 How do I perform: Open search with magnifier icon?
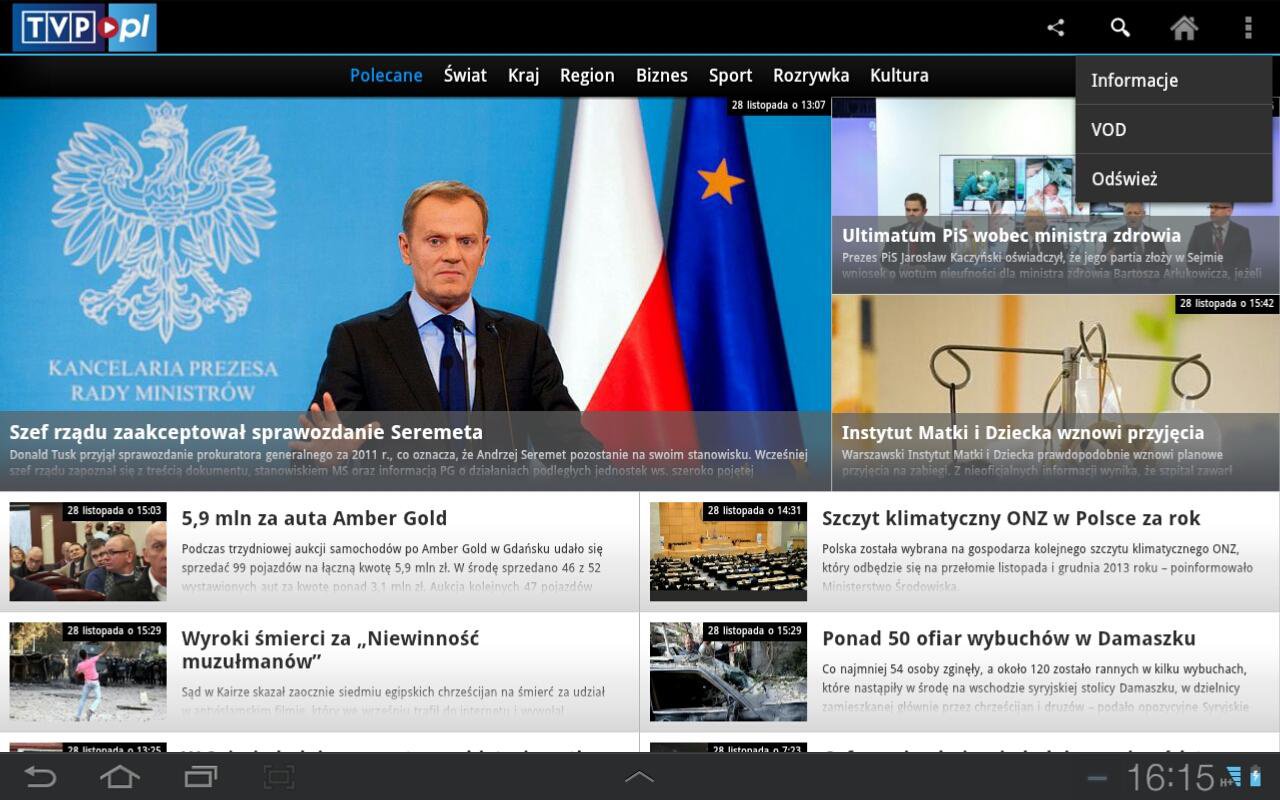[1120, 28]
